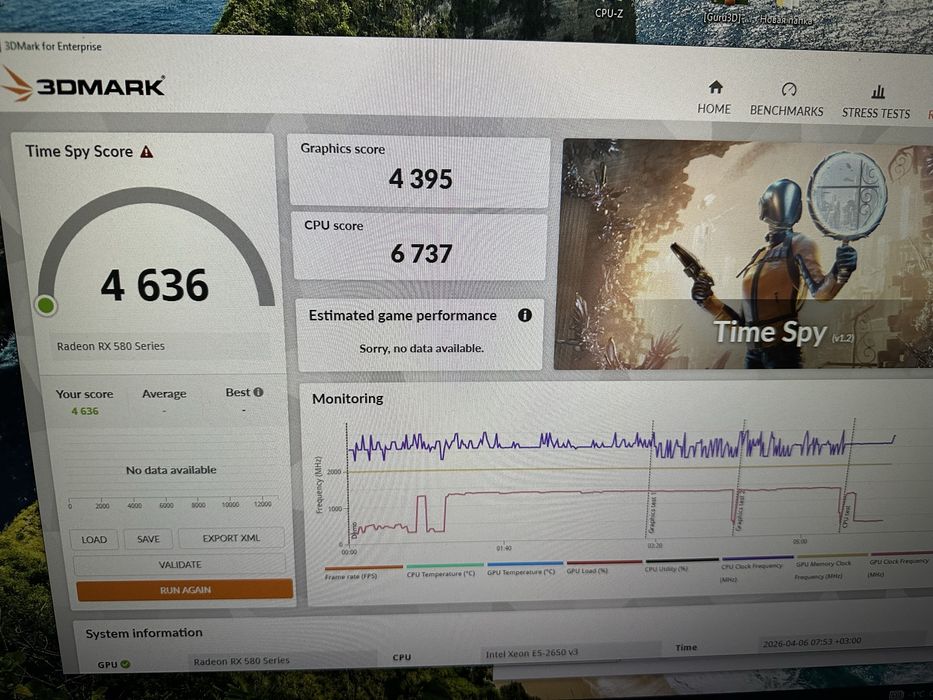The width and height of the screenshot is (933, 700).
Task: Click the 'No data available' text in score chart
Action: (171, 470)
